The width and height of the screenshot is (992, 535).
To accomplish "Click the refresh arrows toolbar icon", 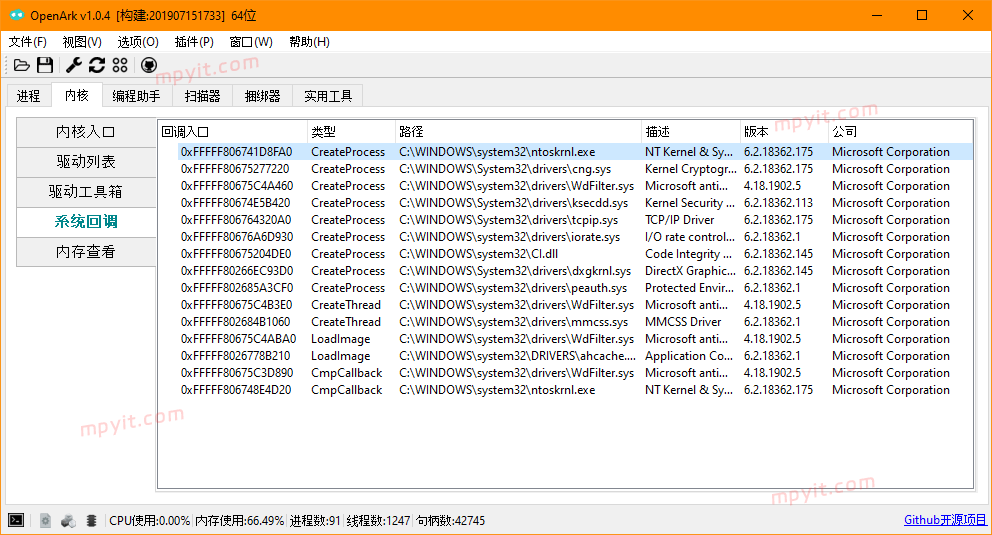I will pyautogui.click(x=97, y=65).
